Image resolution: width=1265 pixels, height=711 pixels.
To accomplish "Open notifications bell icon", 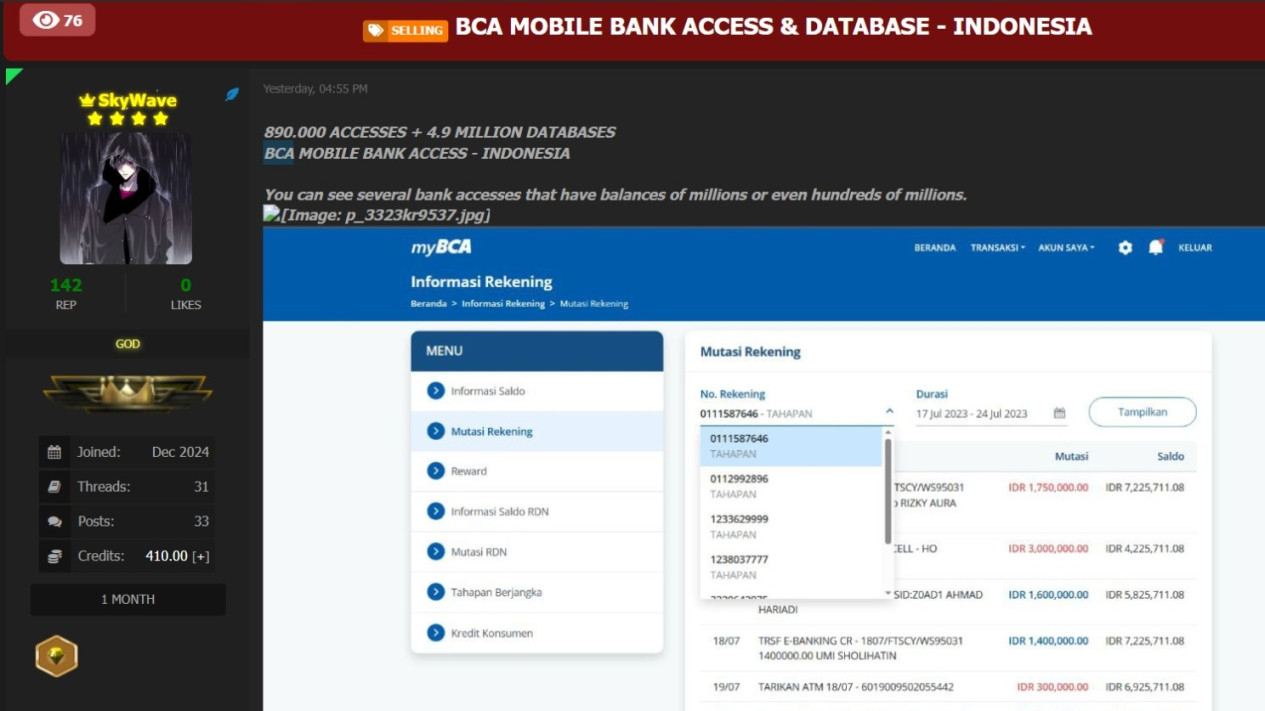I will coord(1156,247).
